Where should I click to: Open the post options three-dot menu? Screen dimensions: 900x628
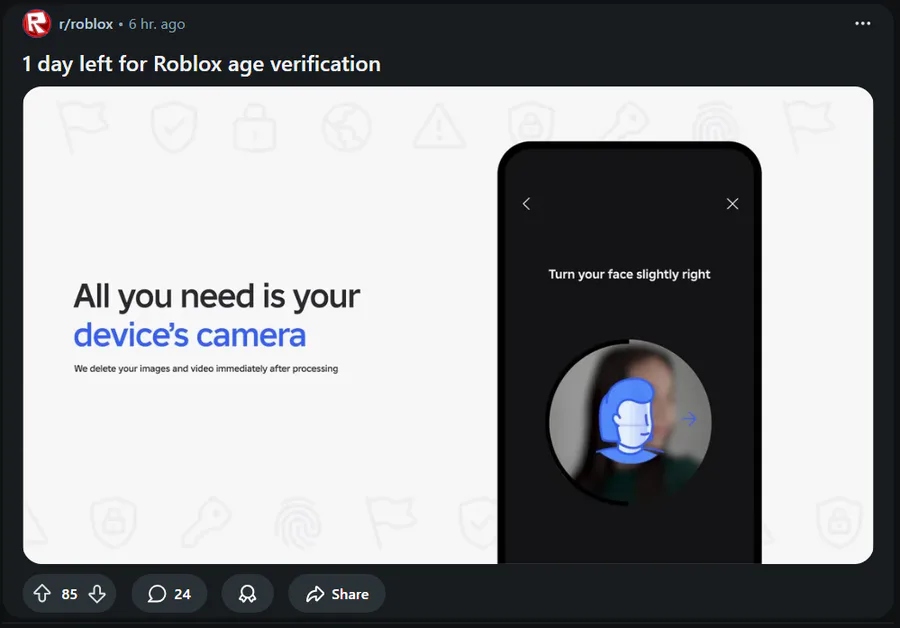[x=862, y=24]
